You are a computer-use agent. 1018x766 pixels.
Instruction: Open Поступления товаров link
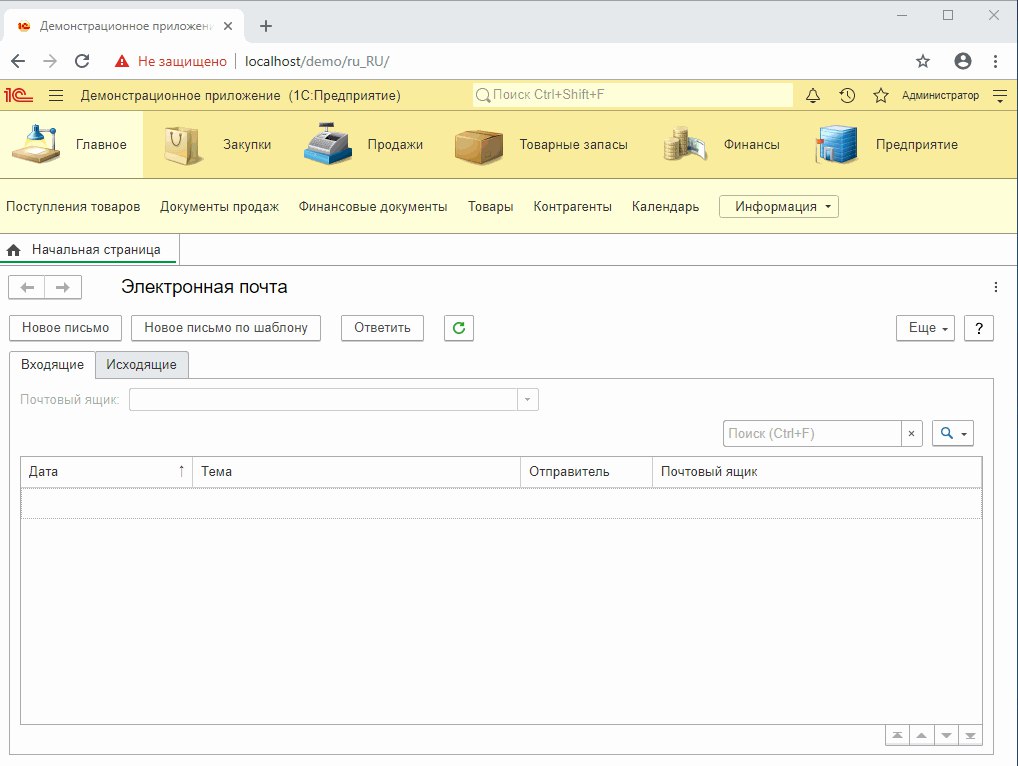pos(73,206)
